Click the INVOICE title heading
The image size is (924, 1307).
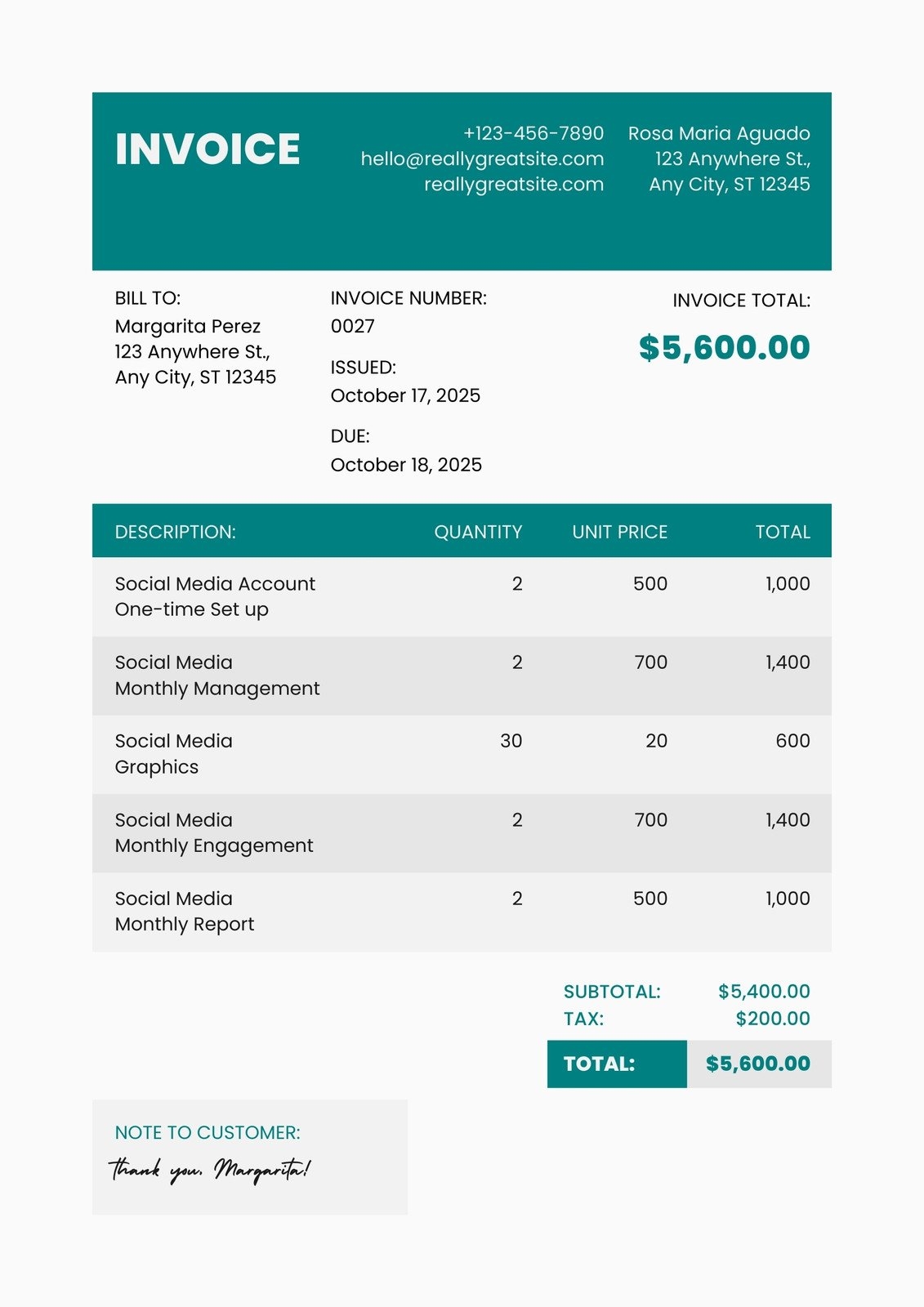click(208, 149)
